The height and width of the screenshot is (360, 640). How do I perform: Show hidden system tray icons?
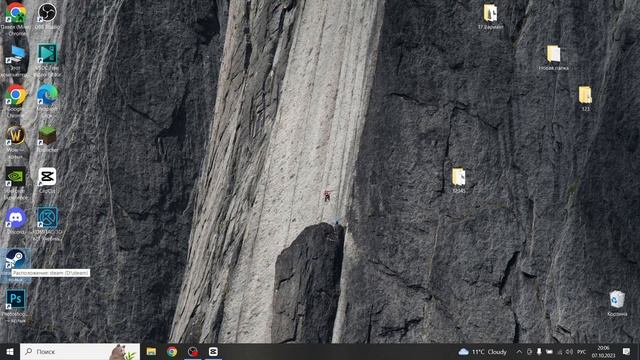(x=519, y=351)
